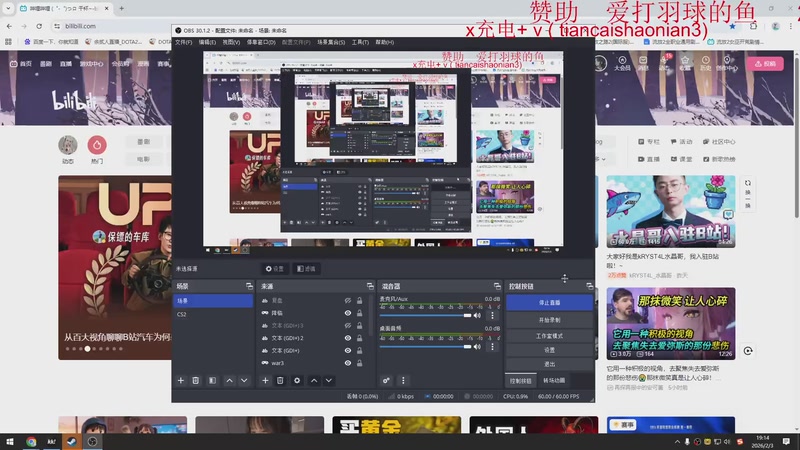
Task: Open bilibili 大会员 icon in the site header
Action: 622,64
